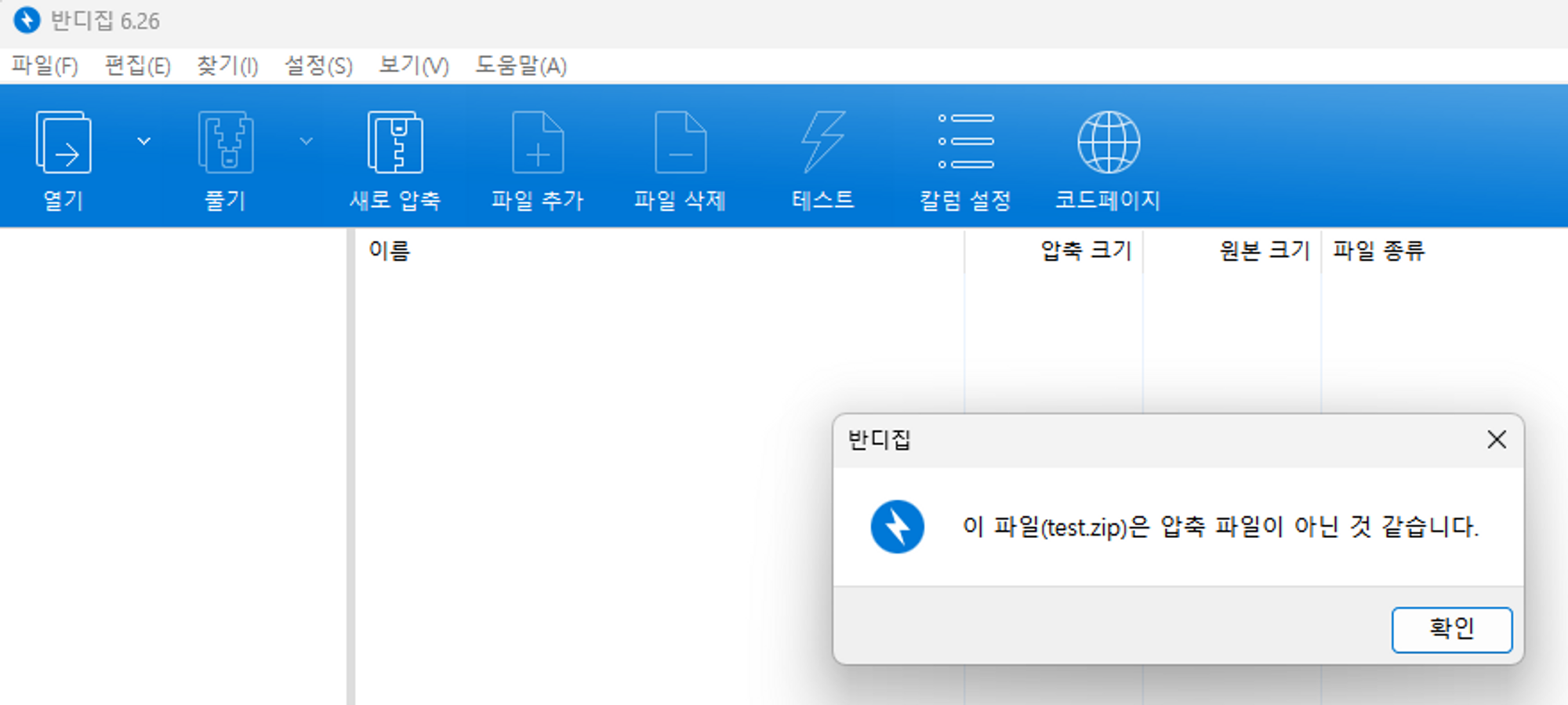Open the 설정(S) menu

[x=318, y=66]
